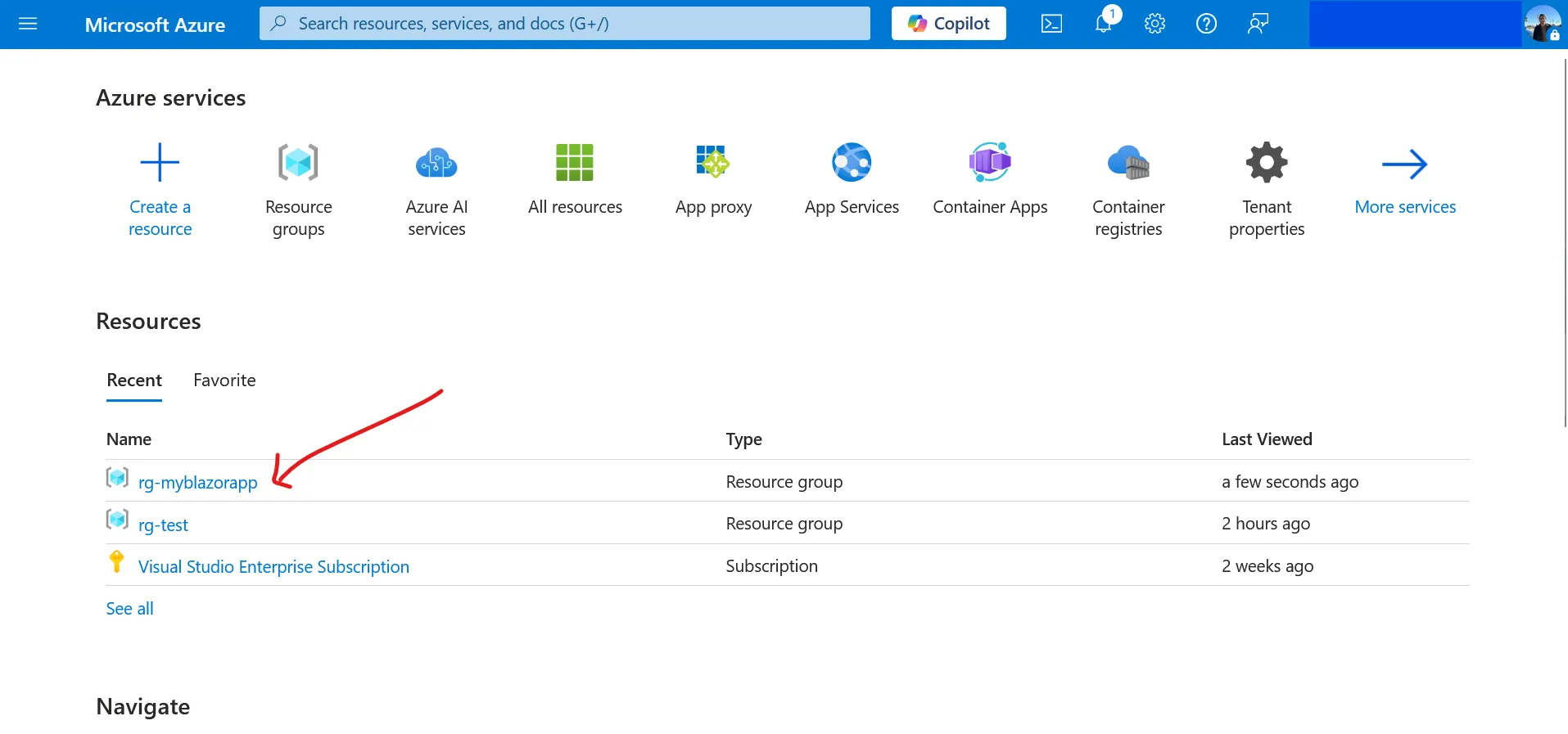Open the rg-test resource group link
Screen dimensions: 1568x734
[x=163, y=525]
